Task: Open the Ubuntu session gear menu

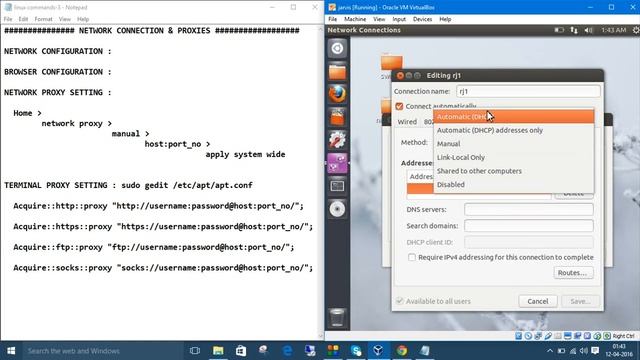Action: pyautogui.click(x=636, y=30)
